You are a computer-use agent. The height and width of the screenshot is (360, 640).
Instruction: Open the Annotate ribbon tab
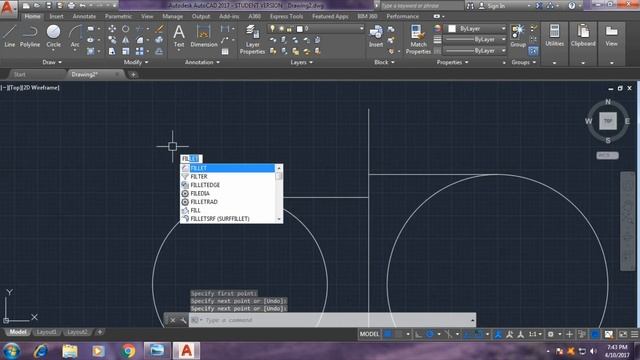click(x=84, y=16)
